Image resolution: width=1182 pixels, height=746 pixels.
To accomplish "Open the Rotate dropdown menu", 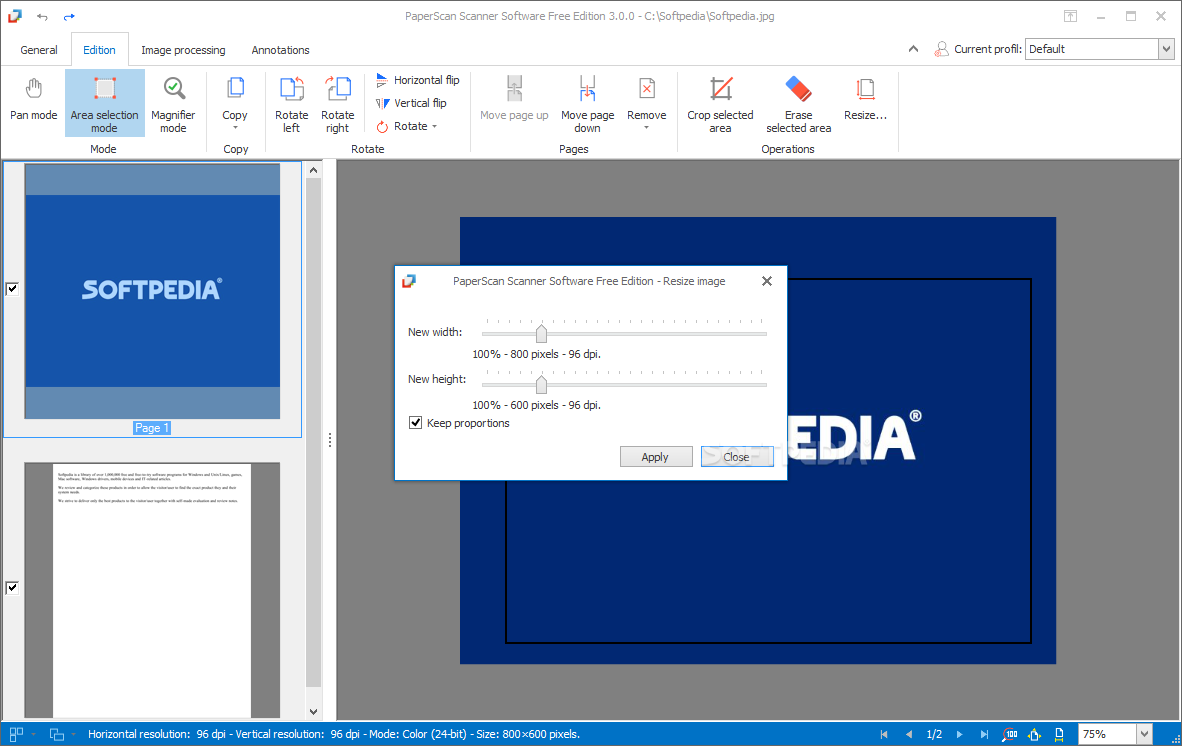I will tap(407, 127).
